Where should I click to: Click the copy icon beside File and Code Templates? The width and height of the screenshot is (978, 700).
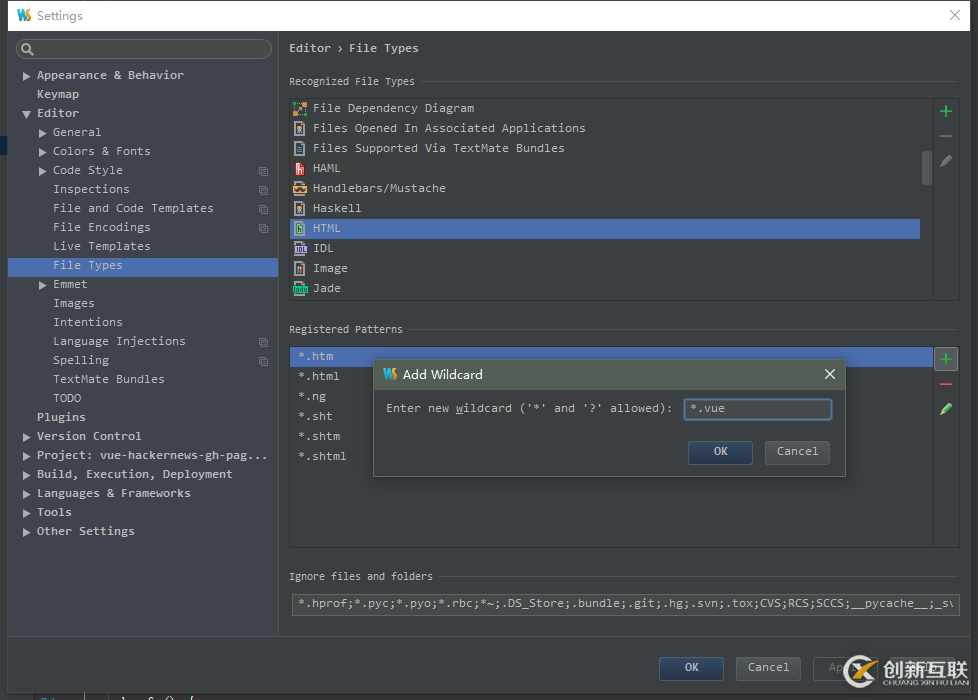coord(263,209)
